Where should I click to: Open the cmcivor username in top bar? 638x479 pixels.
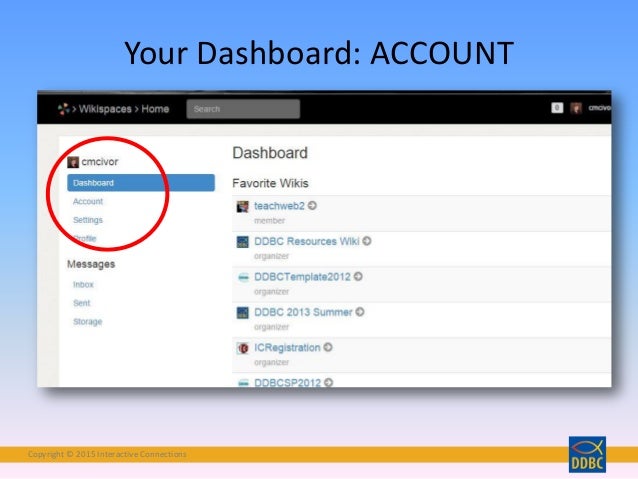[600, 108]
